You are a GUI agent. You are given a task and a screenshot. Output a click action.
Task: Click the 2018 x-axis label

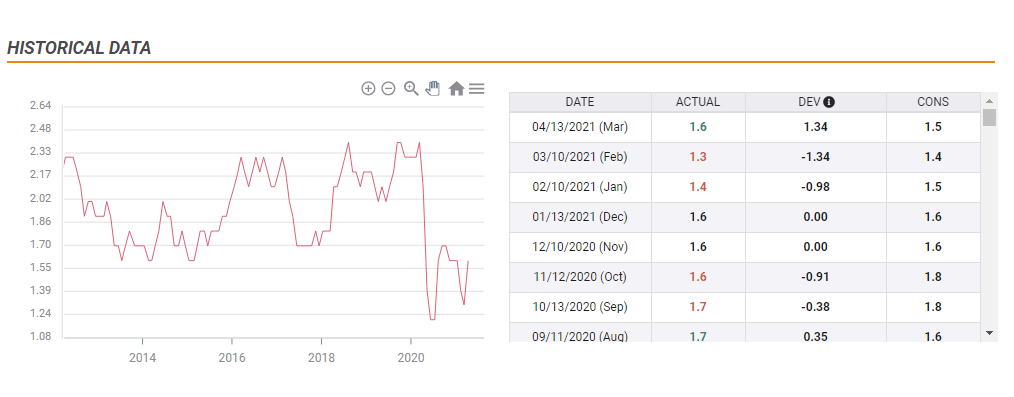click(x=321, y=358)
